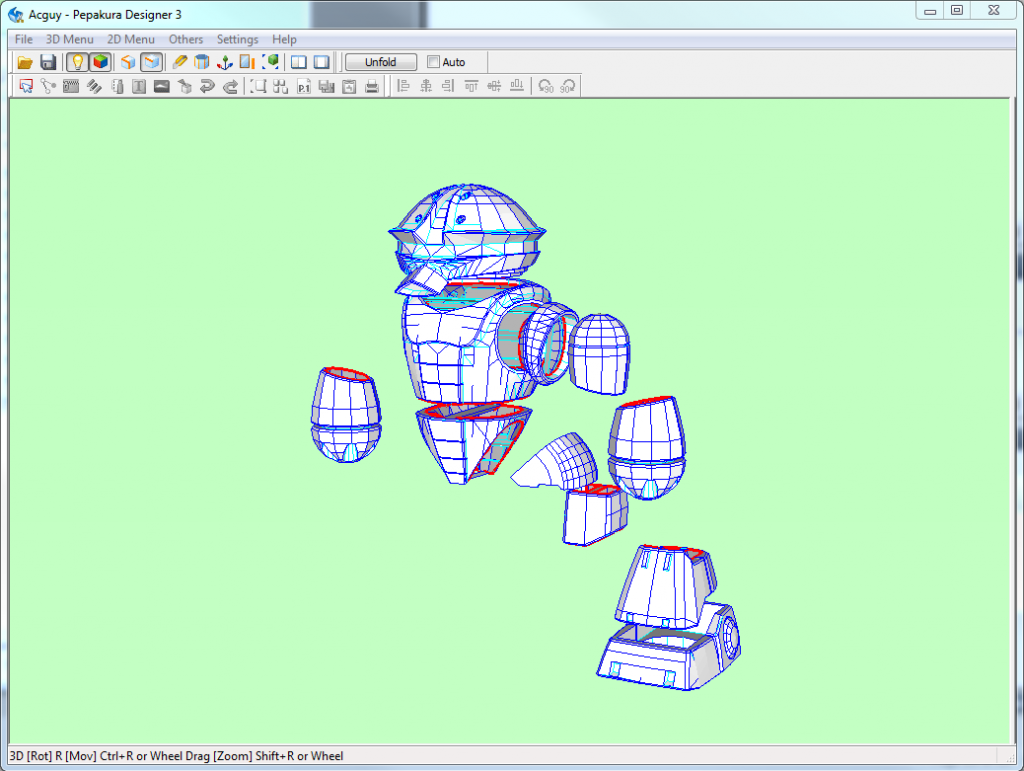
Task: Show the split two-pane window layout
Action: [x=298, y=62]
